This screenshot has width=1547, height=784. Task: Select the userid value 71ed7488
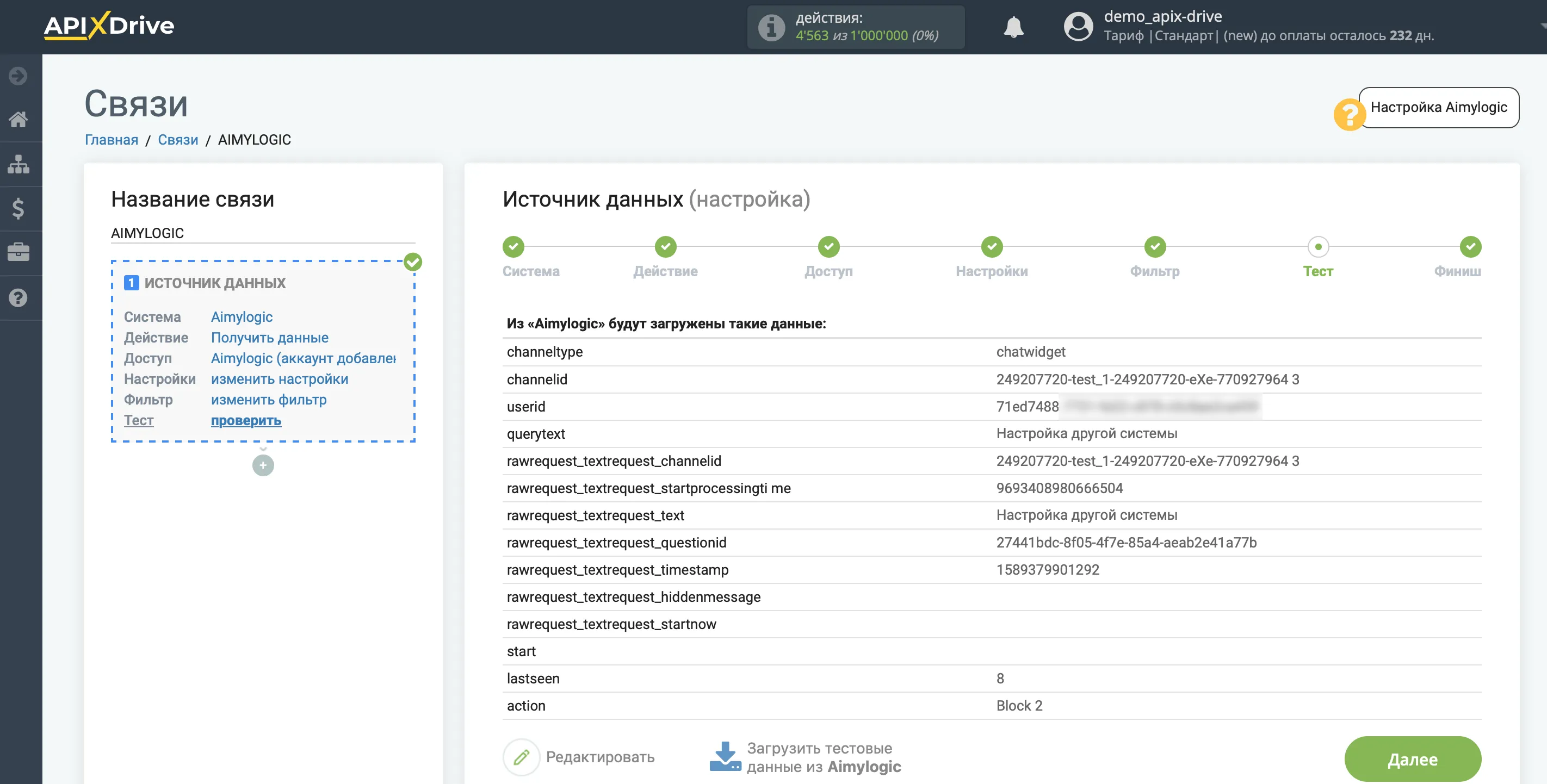pyautogui.click(x=1027, y=406)
